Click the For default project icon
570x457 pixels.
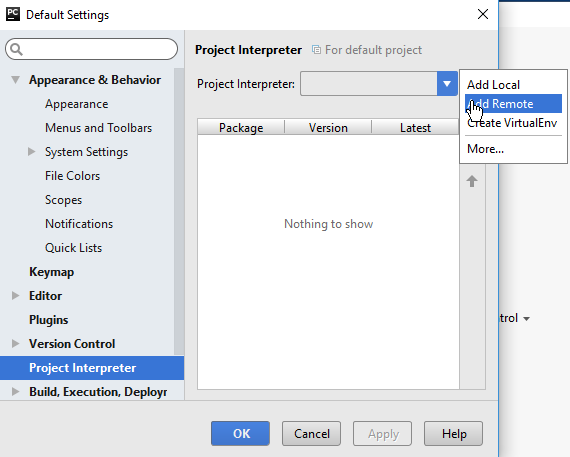pyautogui.click(x=316, y=50)
